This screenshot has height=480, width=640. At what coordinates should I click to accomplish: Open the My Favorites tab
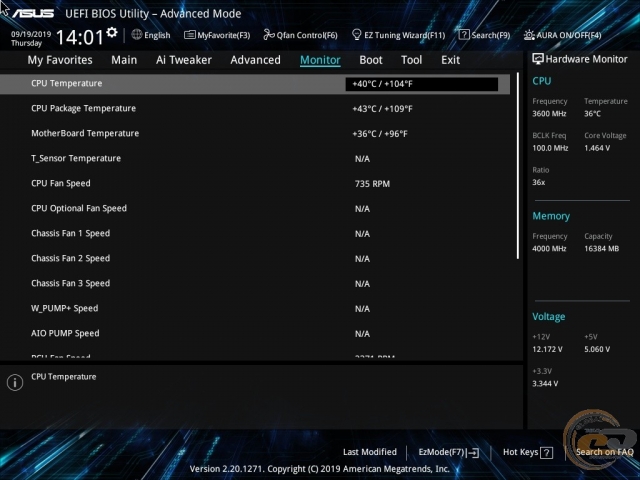coord(60,60)
